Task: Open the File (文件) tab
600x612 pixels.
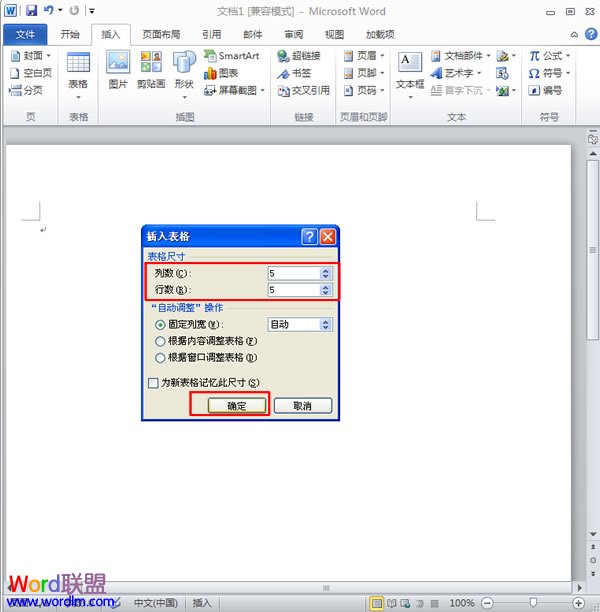Action: click(x=25, y=34)
